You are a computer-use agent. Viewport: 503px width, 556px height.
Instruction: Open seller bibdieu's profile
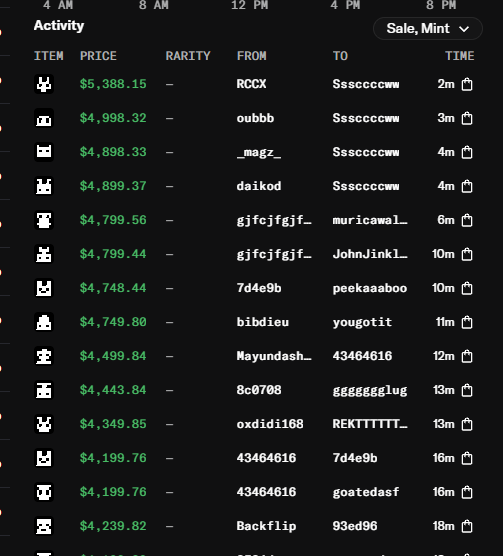coord(263,322)
